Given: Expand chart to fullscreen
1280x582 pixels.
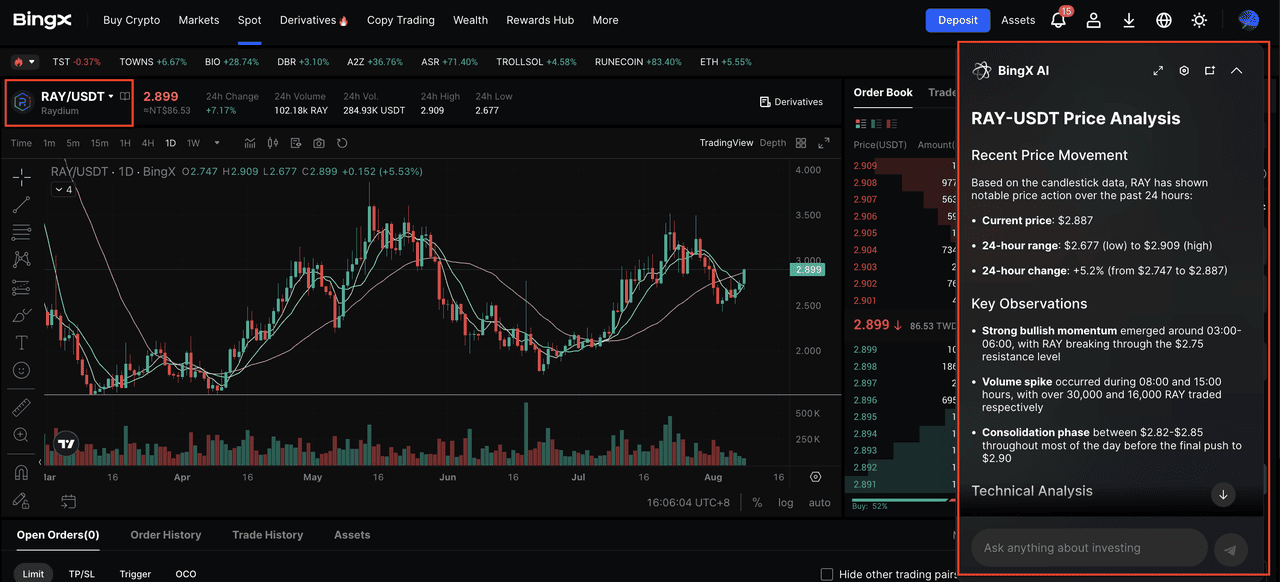Looking at the screenshot, I should point(824,143).
